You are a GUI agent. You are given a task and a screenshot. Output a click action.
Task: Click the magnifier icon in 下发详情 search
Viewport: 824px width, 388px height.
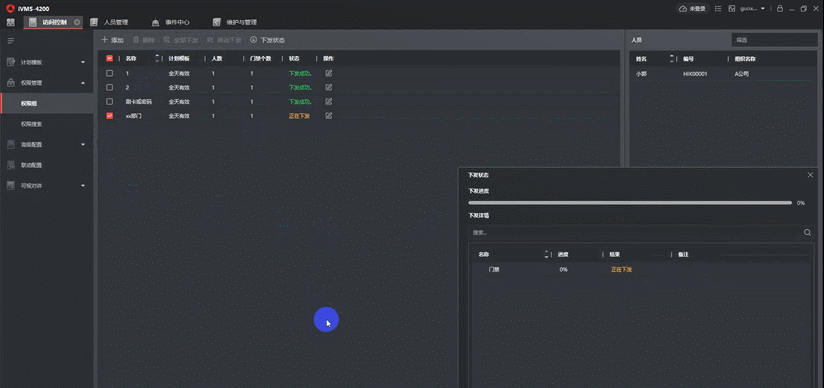point(808,232)
